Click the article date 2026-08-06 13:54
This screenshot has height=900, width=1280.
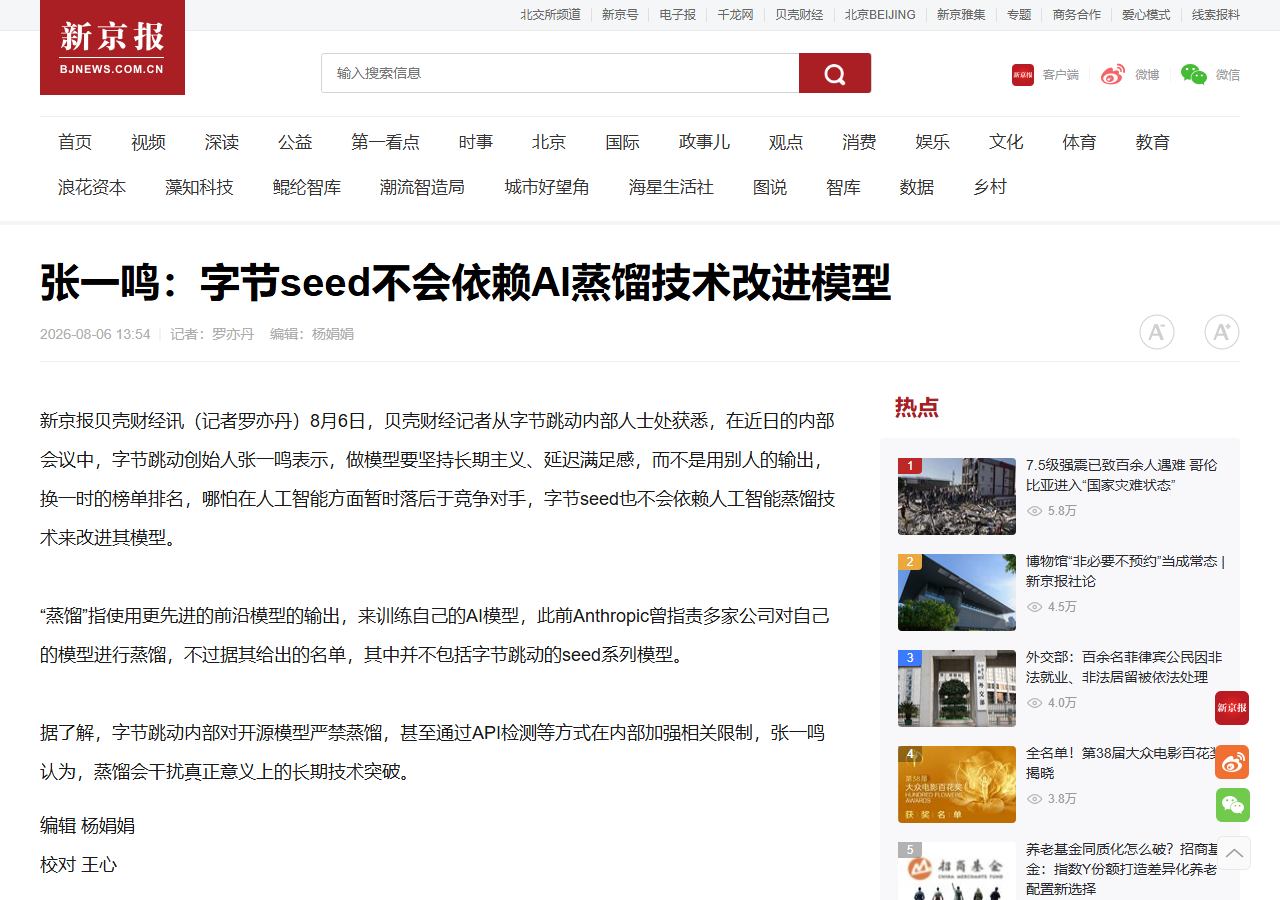[95, 334]
